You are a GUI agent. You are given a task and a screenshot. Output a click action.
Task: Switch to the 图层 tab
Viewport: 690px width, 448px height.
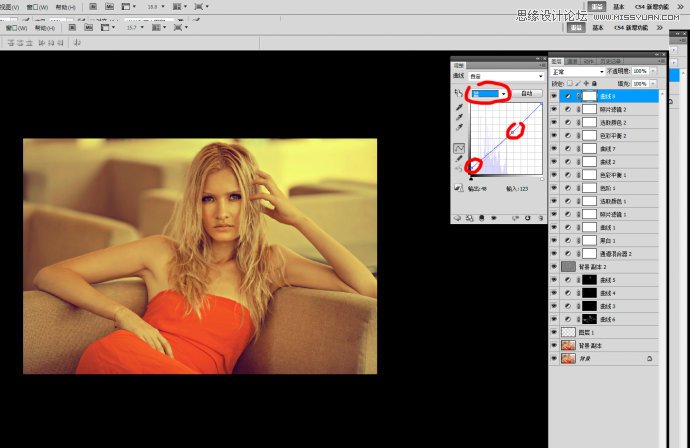click(556, 61)
